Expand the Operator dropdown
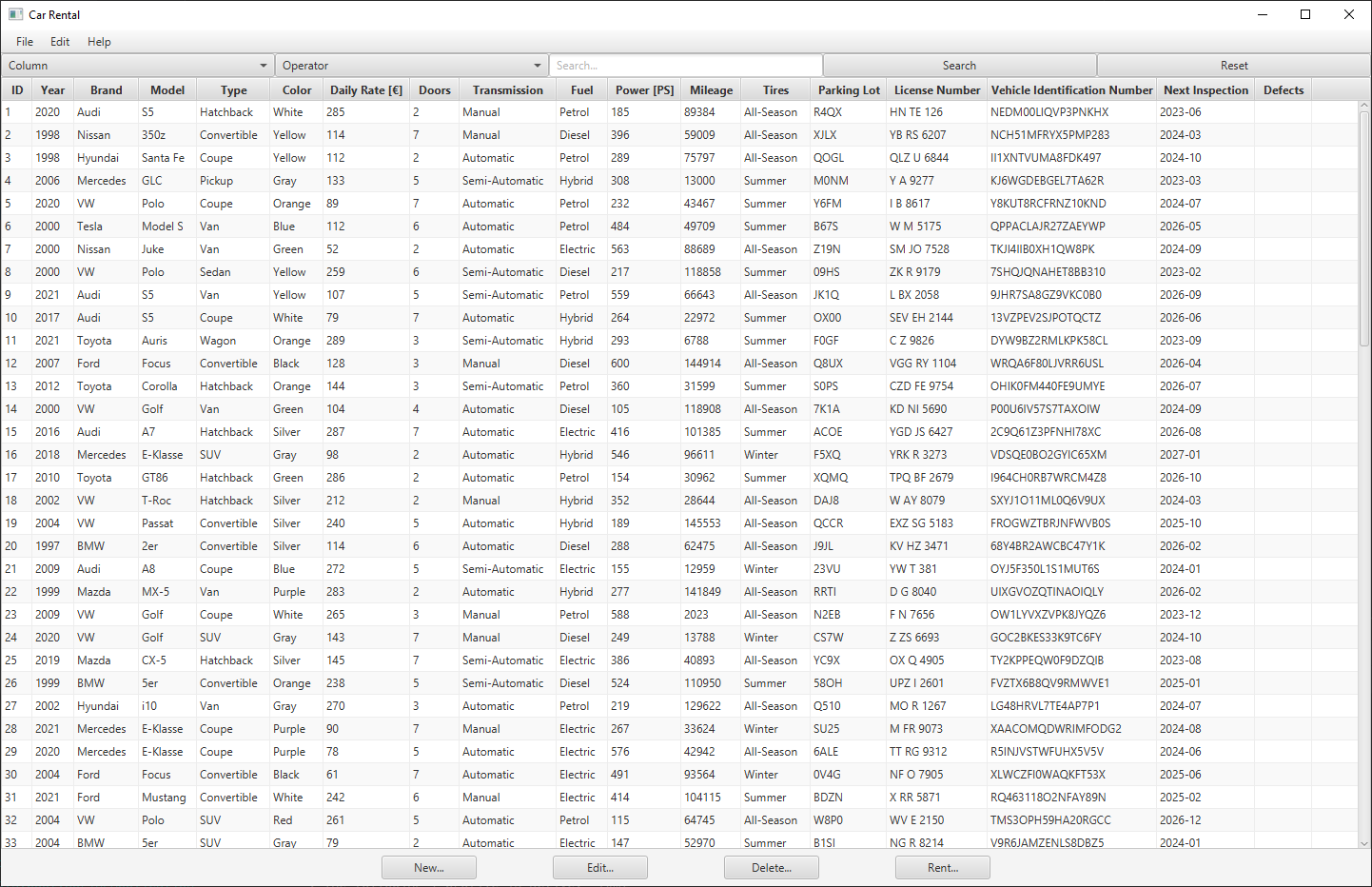Image resolution: width=1372 pixels, height=887 pixels. click(412, 66)
